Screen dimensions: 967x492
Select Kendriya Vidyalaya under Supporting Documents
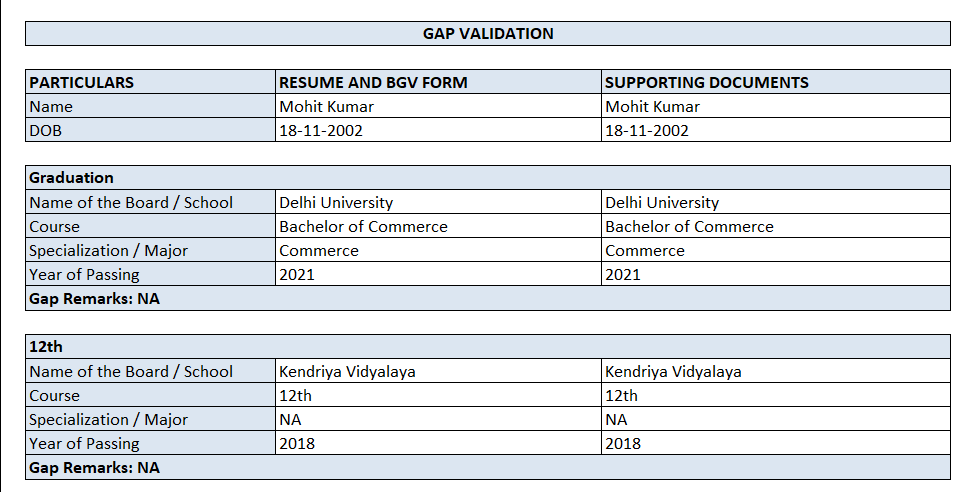click(x=673, y=372)
